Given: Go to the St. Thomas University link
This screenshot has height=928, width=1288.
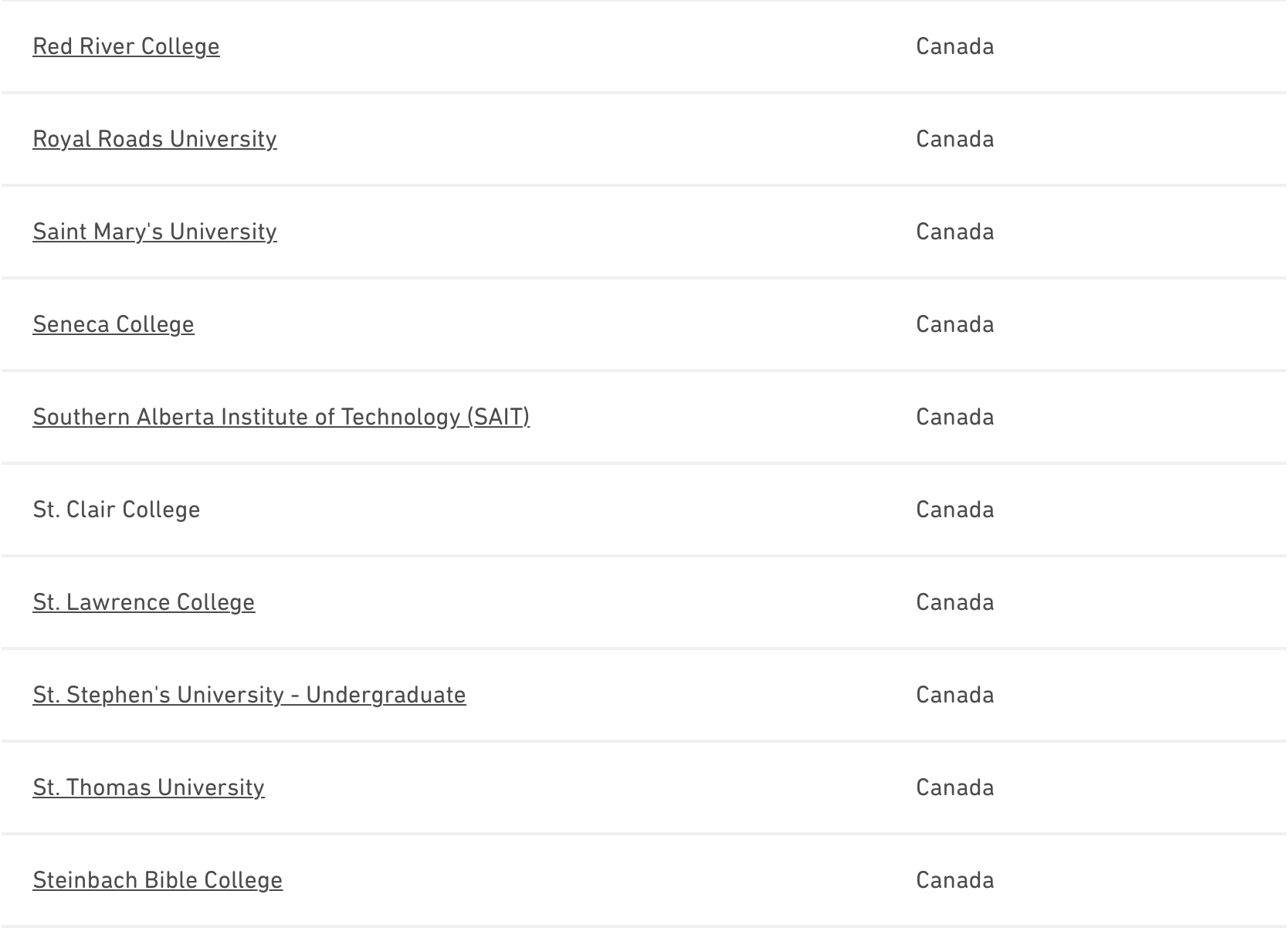Looking at the screenshot, I should 148,787.
